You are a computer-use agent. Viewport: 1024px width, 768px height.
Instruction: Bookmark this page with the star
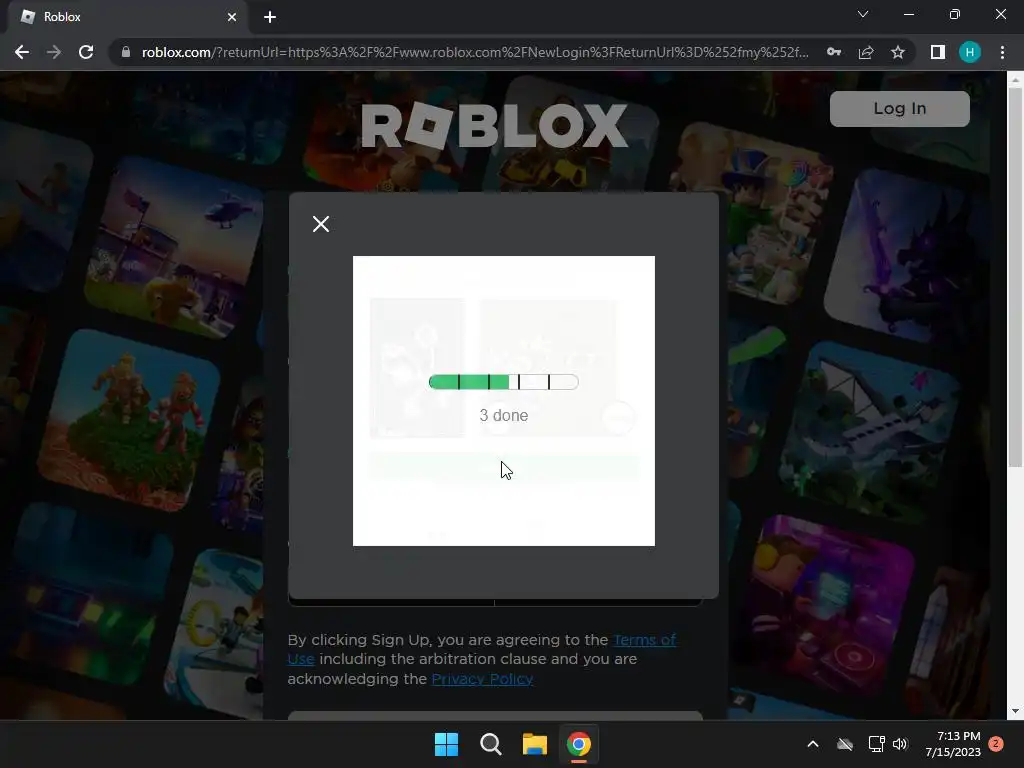(x=898, y=52)
